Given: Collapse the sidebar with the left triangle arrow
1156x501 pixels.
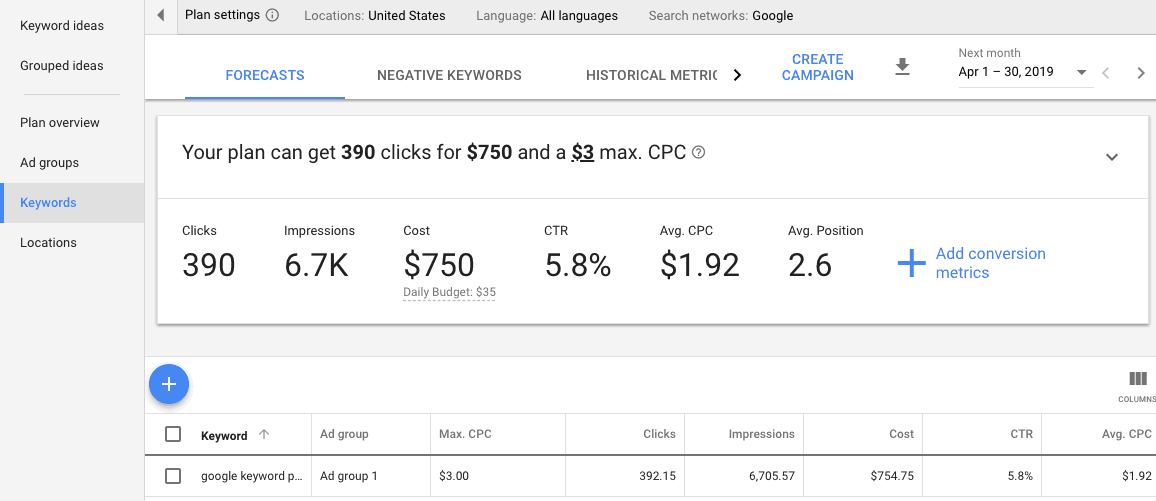Looking at the screenshot, I should pyautogui.click(x=161, y=16).
